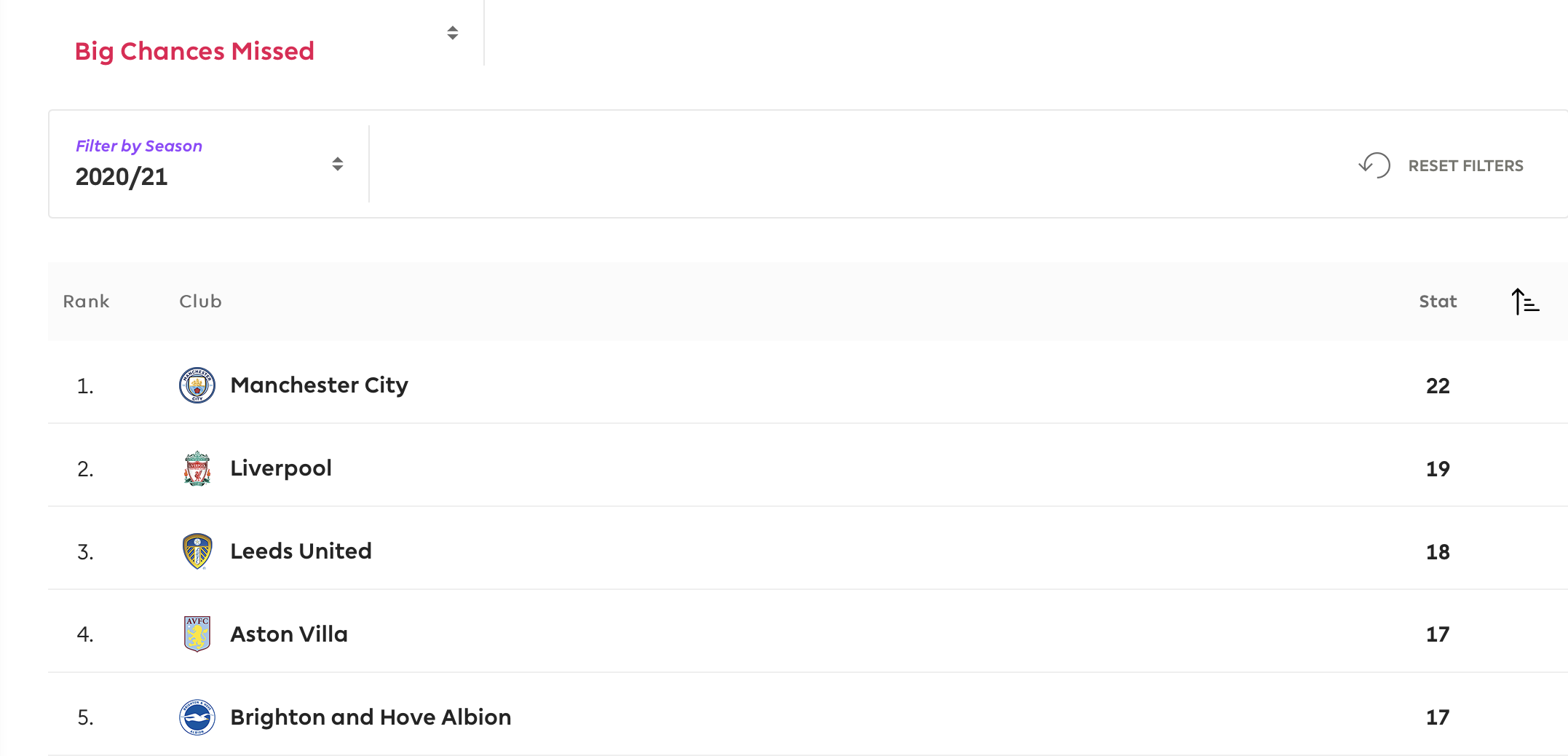
Task: Open the Leeds United club page
Action: 301,551
